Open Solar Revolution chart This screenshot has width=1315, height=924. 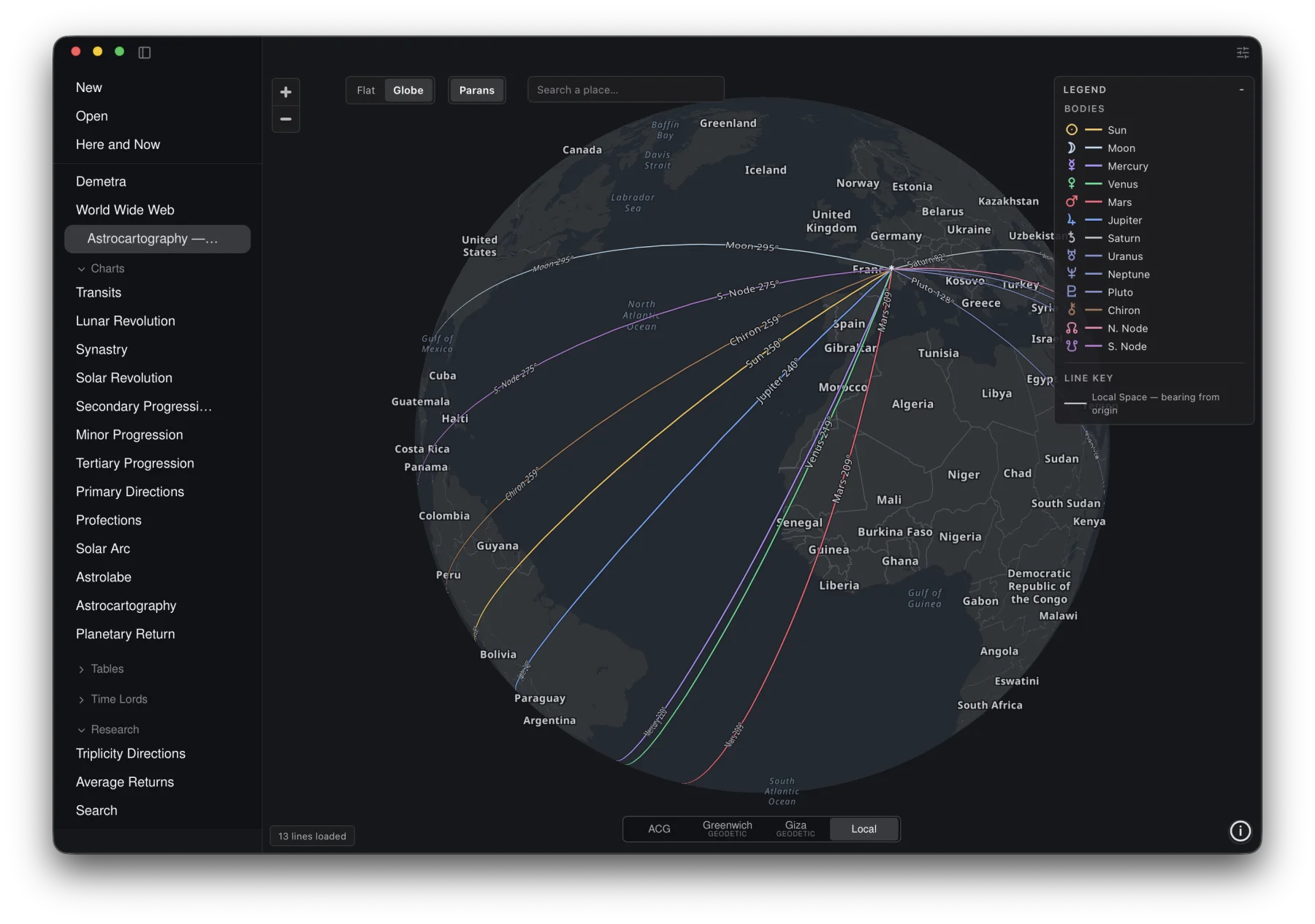124,378
